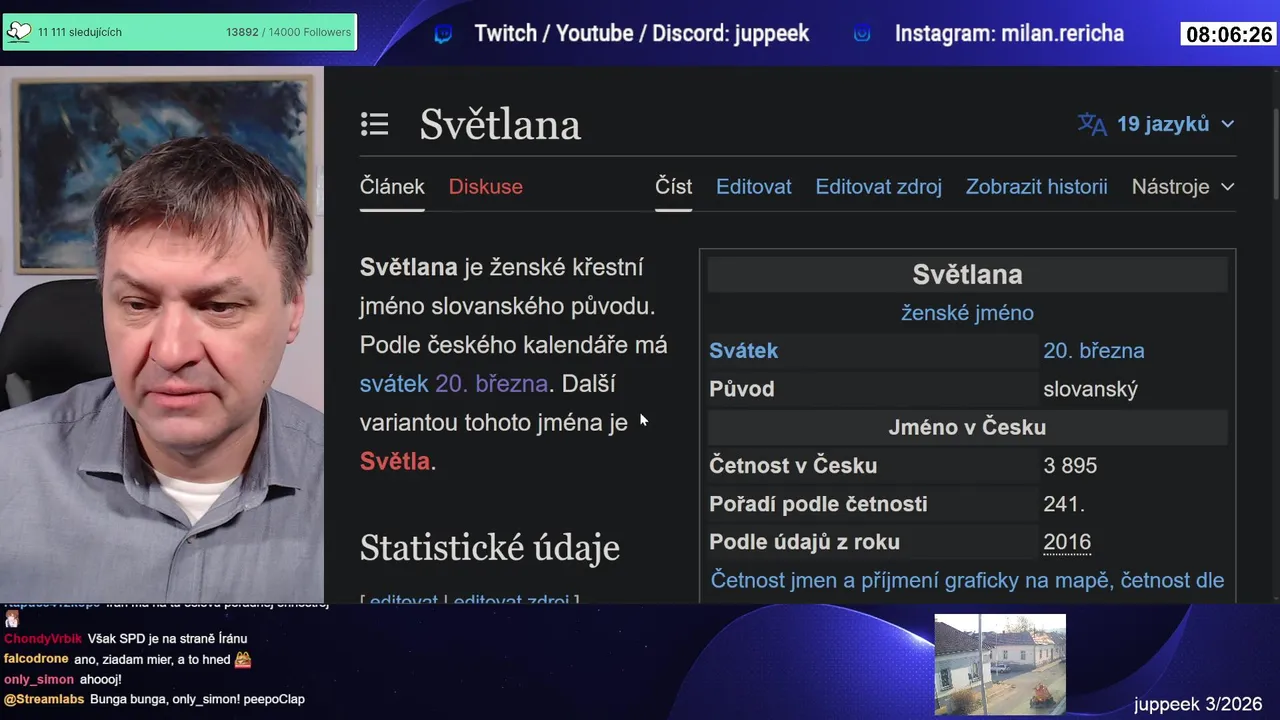Click the street camera thumbnail
The image size is (1280, 720).
point(1000,665)
